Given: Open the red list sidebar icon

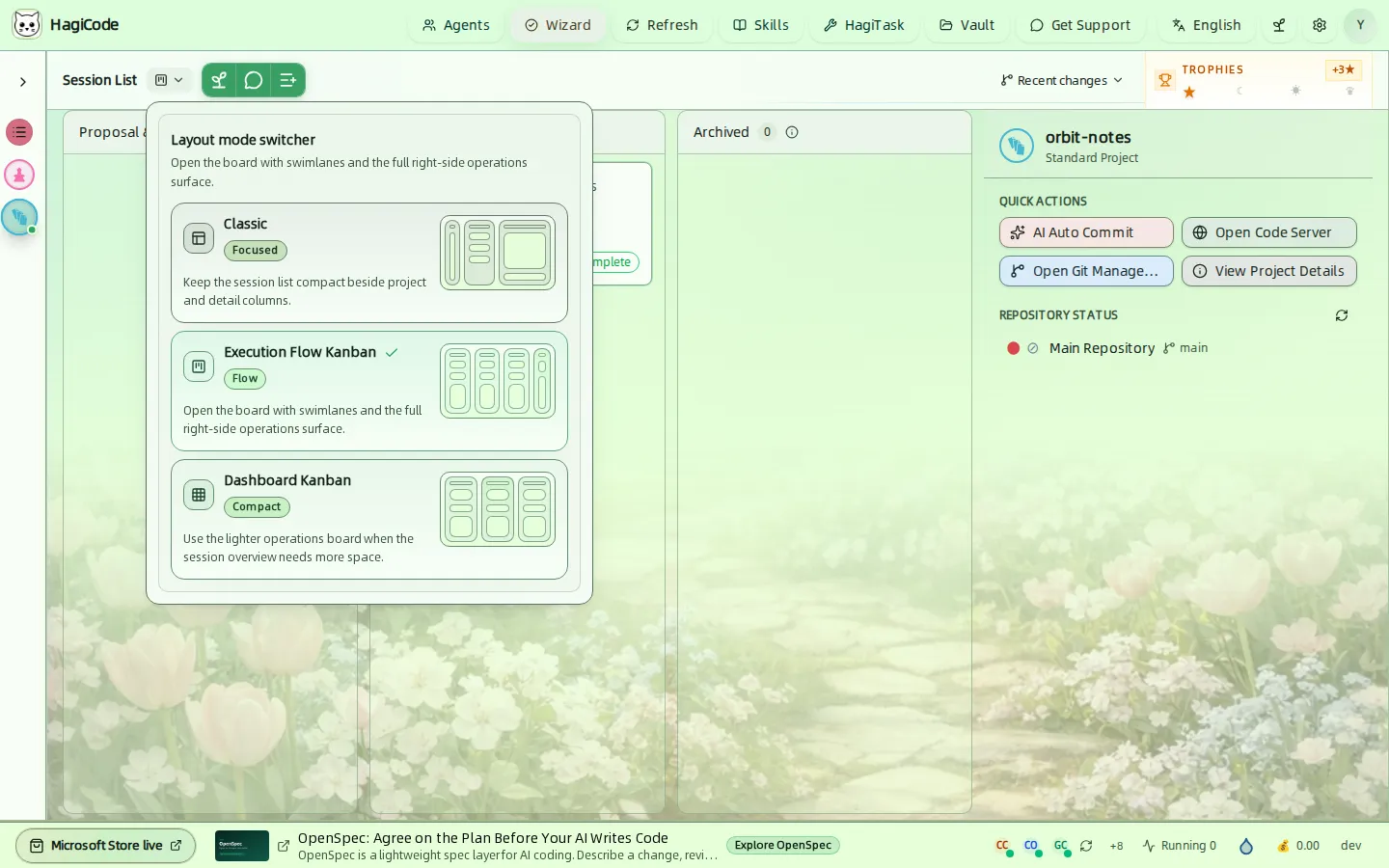Looking at the screenshot, I should coord(19,132).
